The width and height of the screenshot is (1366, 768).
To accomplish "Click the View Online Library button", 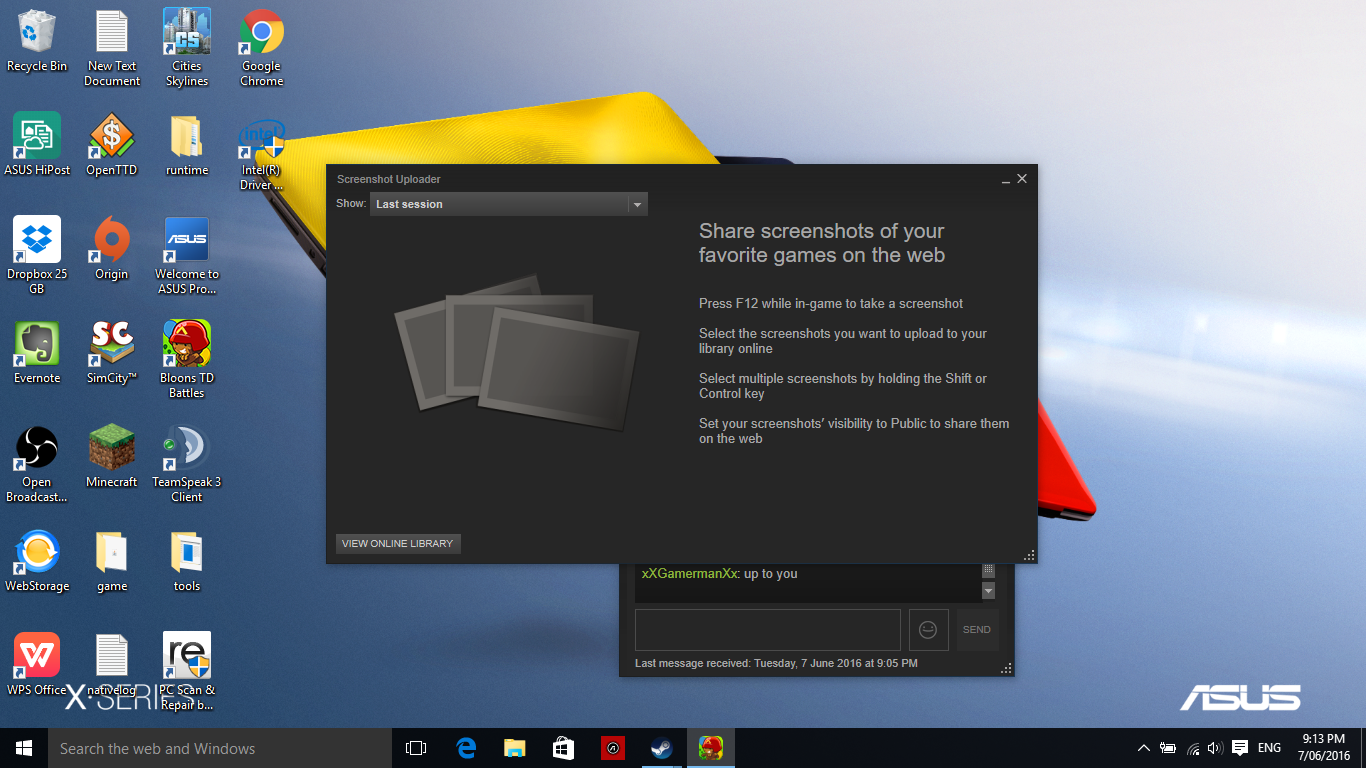I will pyautogui.click(x=398, y=544).
